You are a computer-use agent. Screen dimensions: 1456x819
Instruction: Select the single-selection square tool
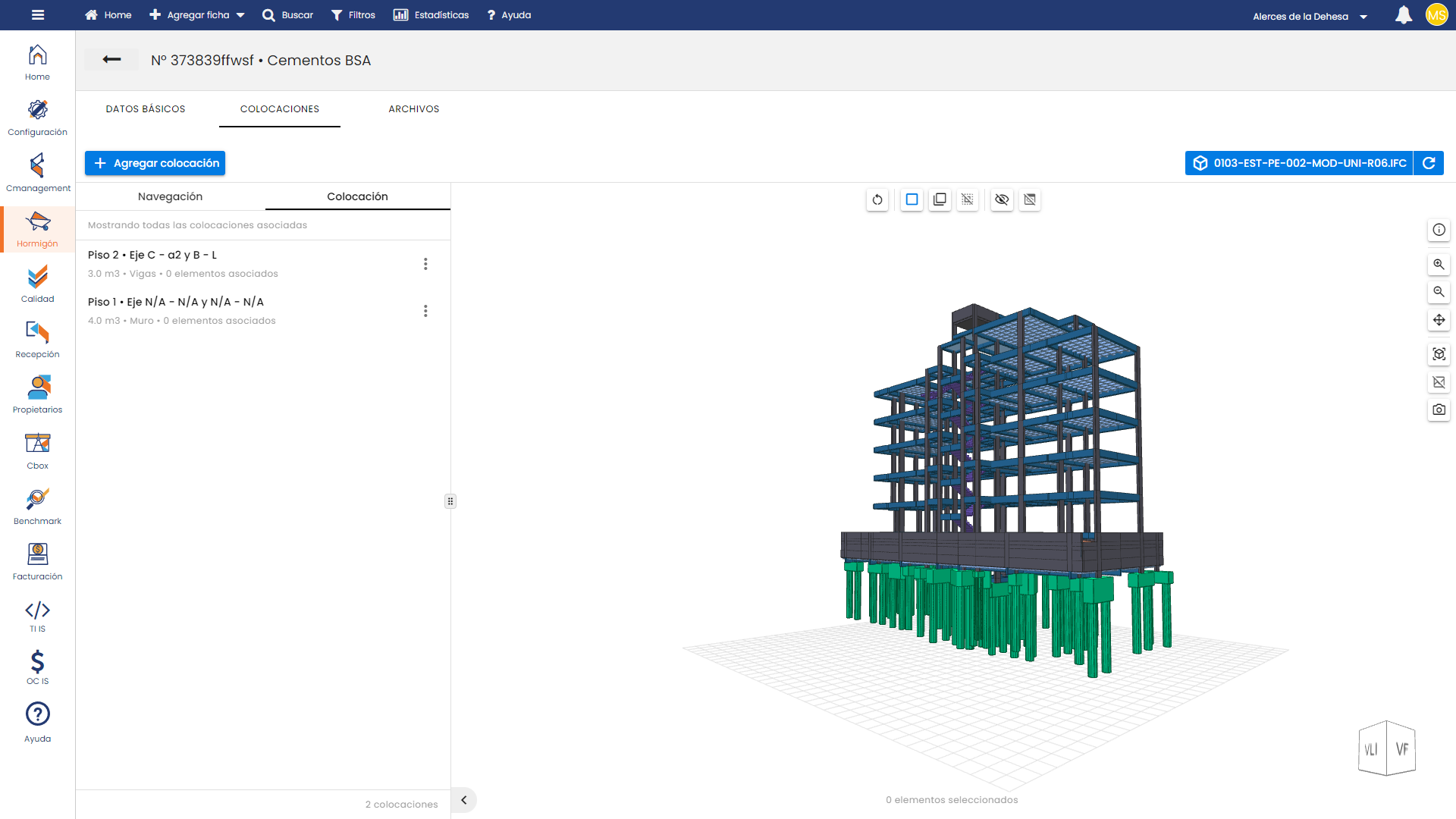click(x=912, y=199)
